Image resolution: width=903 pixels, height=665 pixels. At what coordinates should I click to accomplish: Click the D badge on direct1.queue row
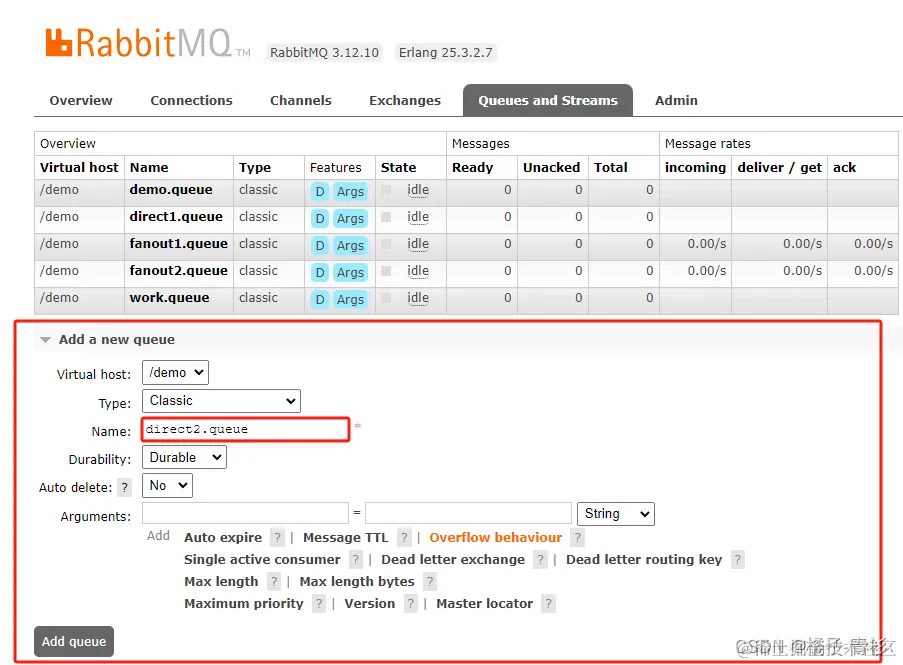point(319,217)
